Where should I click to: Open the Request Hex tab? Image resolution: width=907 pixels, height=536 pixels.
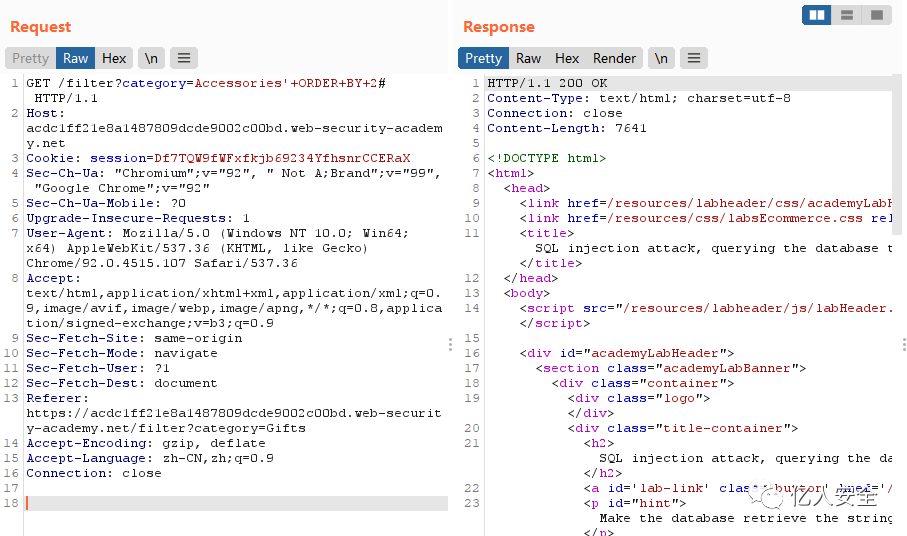[x=114, y=58]
